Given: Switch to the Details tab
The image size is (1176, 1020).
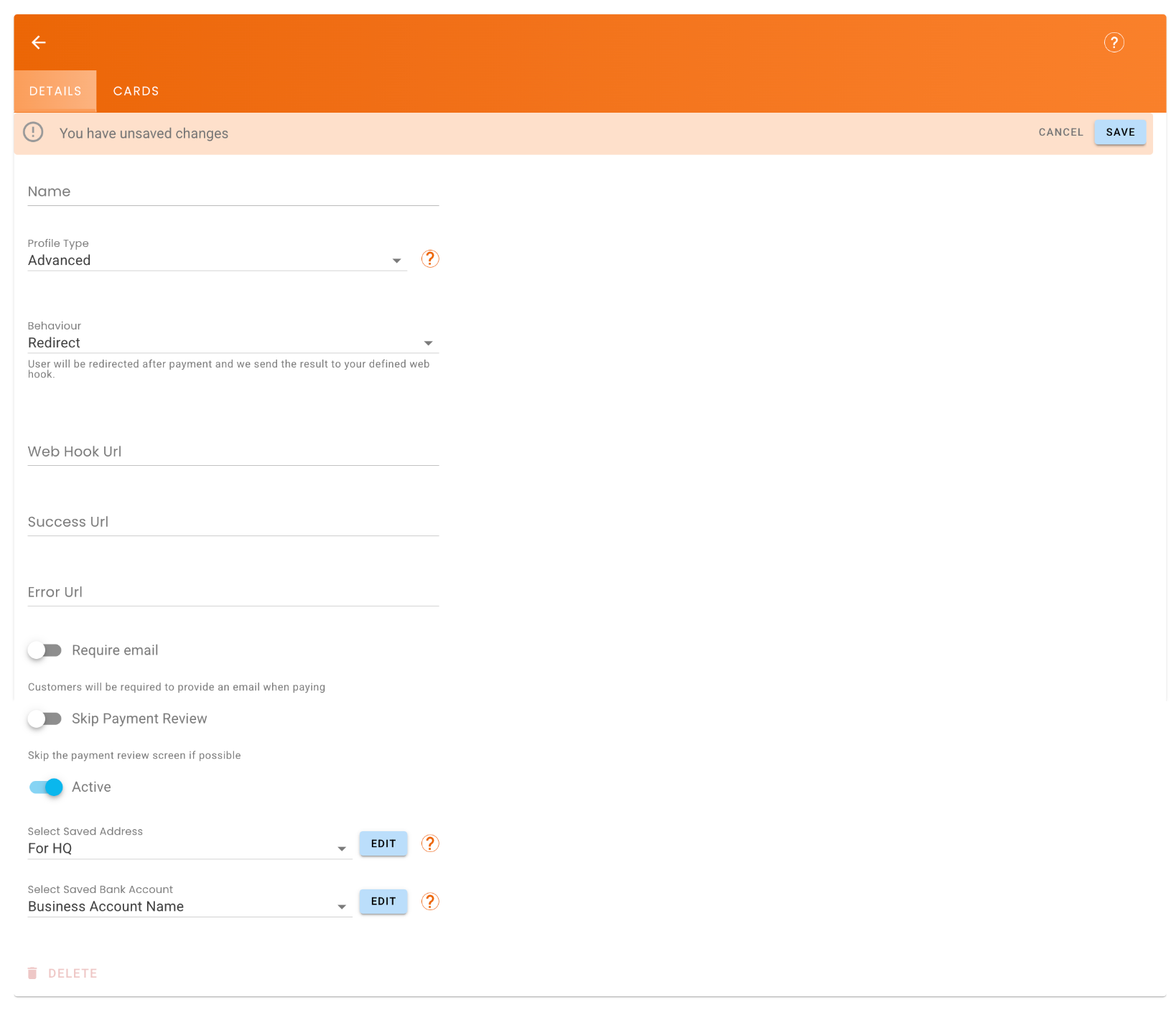Looking at the screenshot, I should click(55, 91).
